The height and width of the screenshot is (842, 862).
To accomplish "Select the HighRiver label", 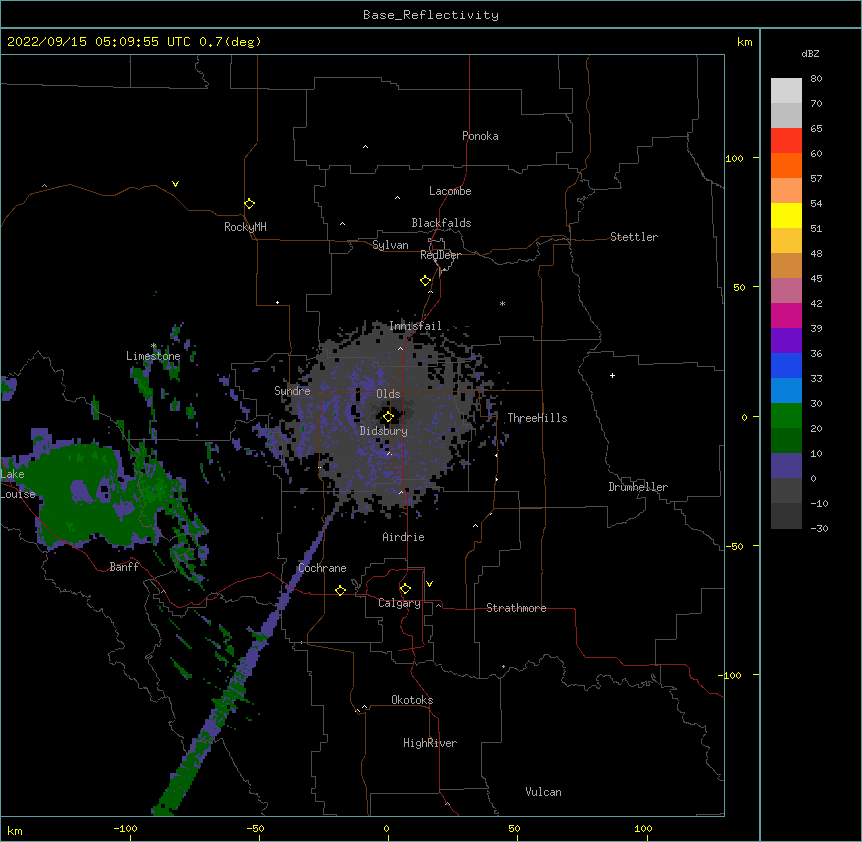I will point(430,743).
